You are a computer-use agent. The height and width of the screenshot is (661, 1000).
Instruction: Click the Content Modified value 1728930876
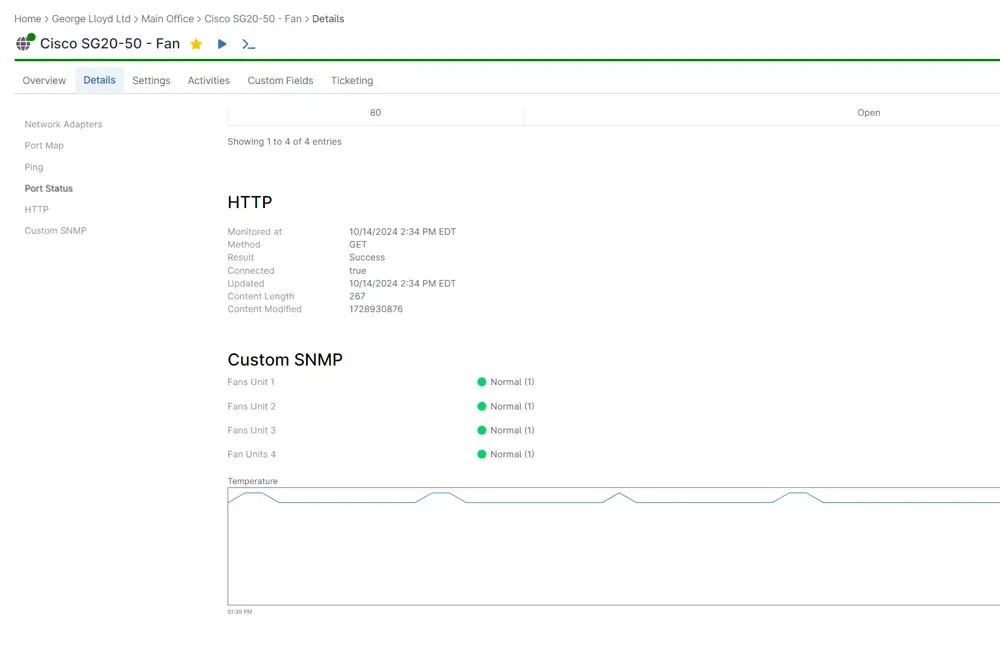[x=376, y=309]
